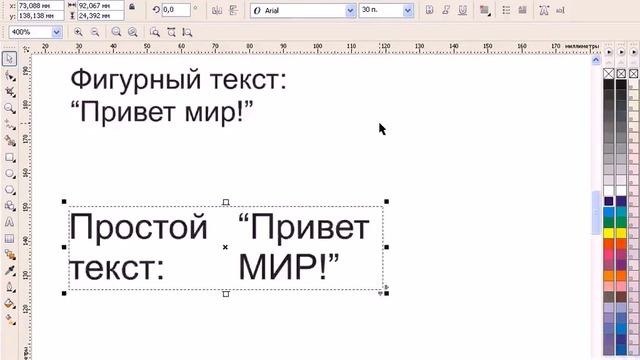Open the font size dropdown
Image resolution: width=640 pixels, height=360 pixels.
(x=408, y=11)
